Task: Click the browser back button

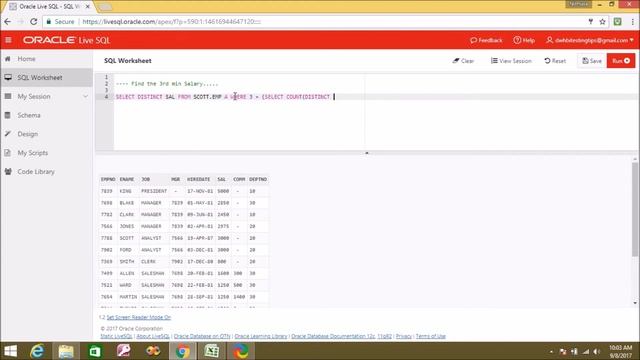Action: [8, 22]
